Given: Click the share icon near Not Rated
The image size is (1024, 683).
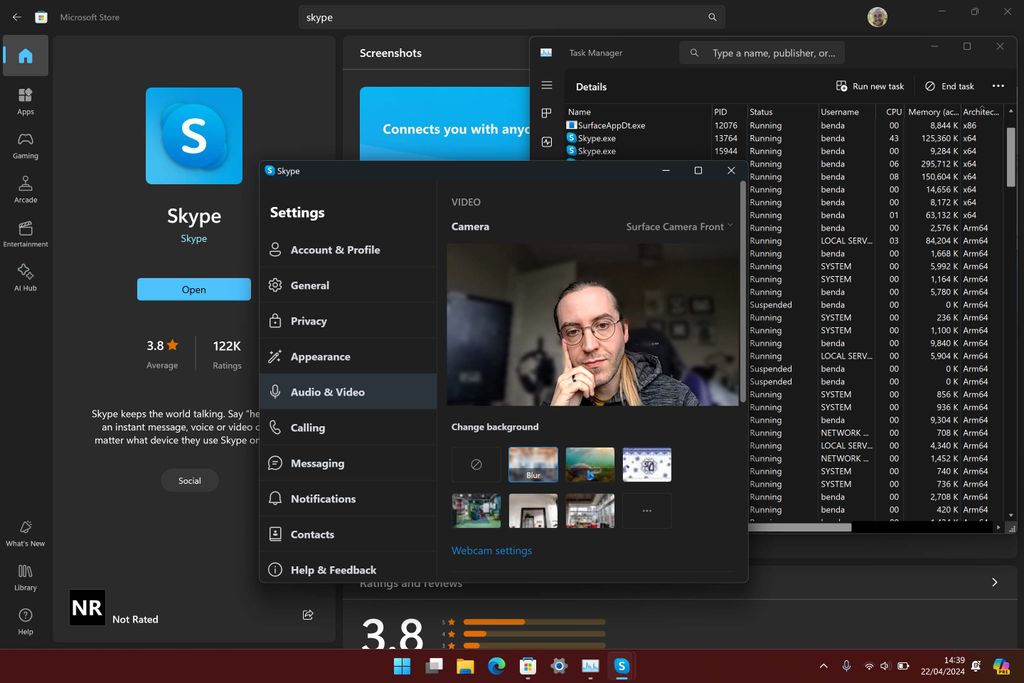Looking at the screenshot, I should tap(308, 616).
